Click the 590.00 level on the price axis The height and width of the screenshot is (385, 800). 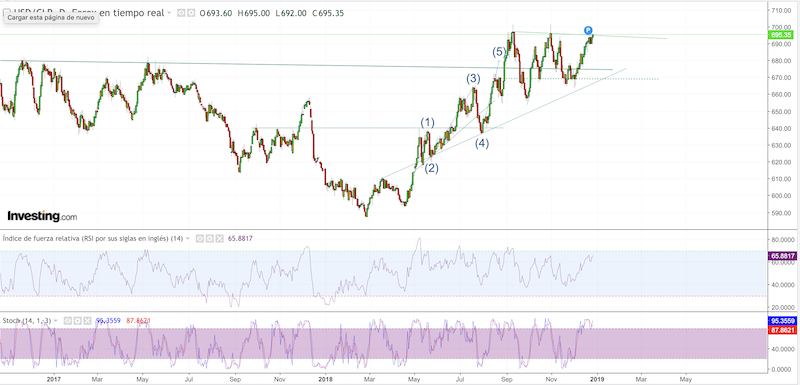click(781, 213)
